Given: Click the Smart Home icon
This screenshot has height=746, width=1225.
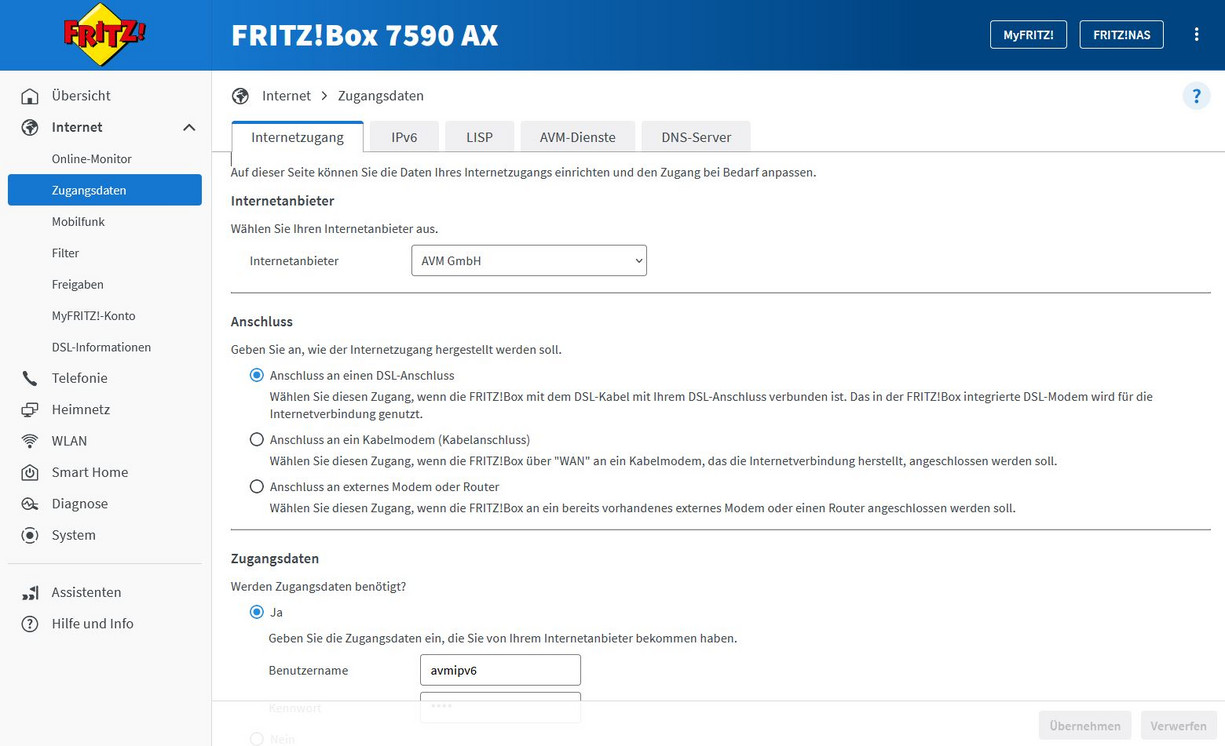Looking at the screenshot, I should click(30, 472).
